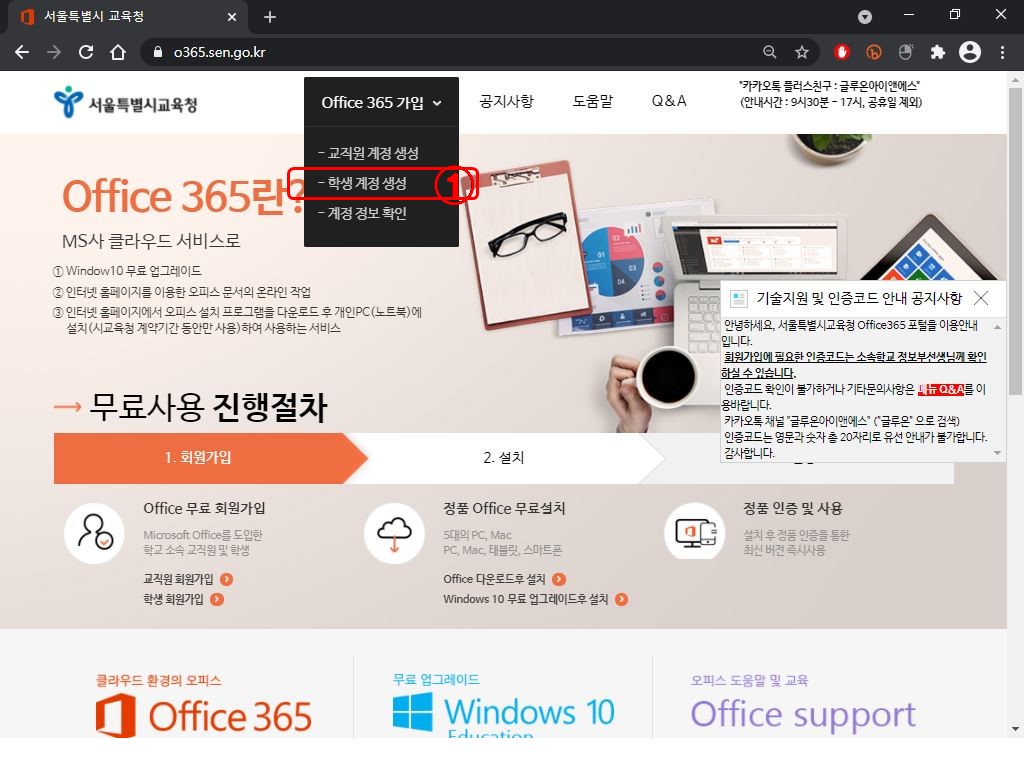Open the browser home page
The height and width of the screenshot is (768, 1024).
click(118, 52)
